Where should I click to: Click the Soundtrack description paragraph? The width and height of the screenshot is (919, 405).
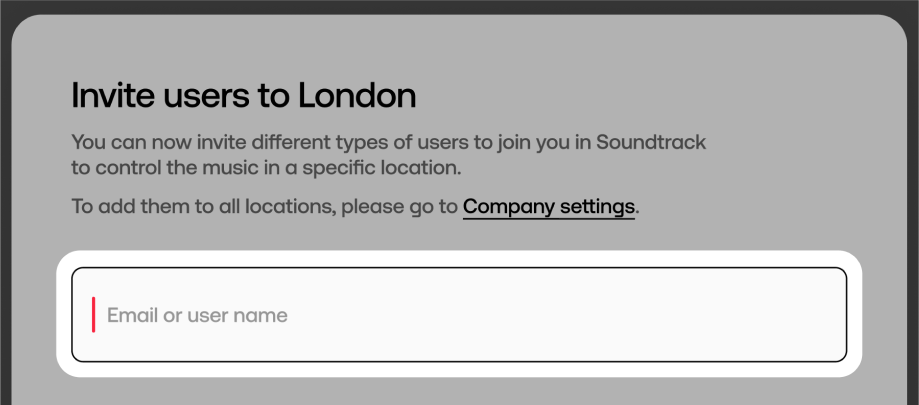pyautogui.click(x=388, y=154)
